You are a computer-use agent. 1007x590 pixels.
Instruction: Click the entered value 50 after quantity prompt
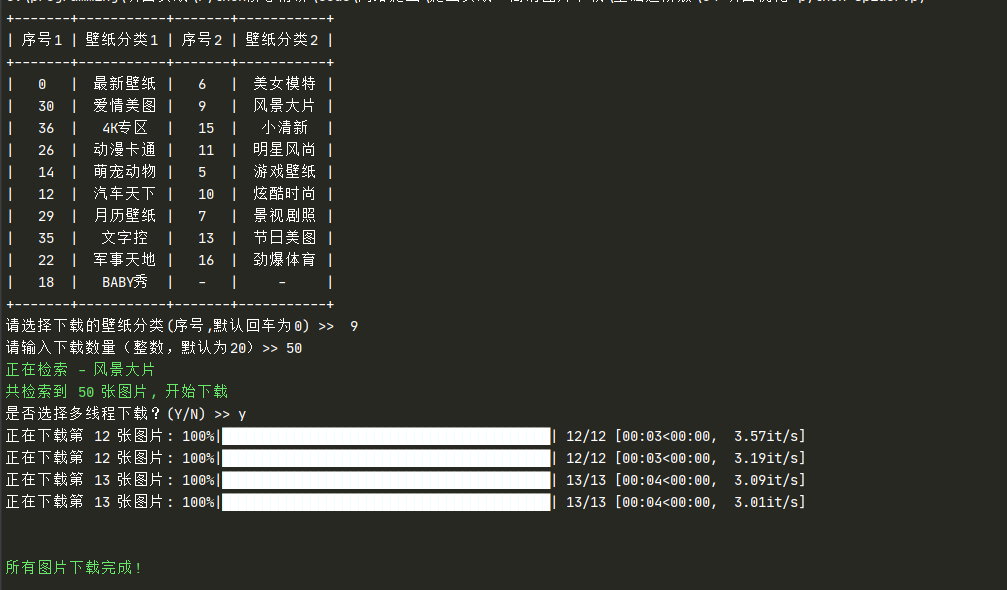coord(294,348)
